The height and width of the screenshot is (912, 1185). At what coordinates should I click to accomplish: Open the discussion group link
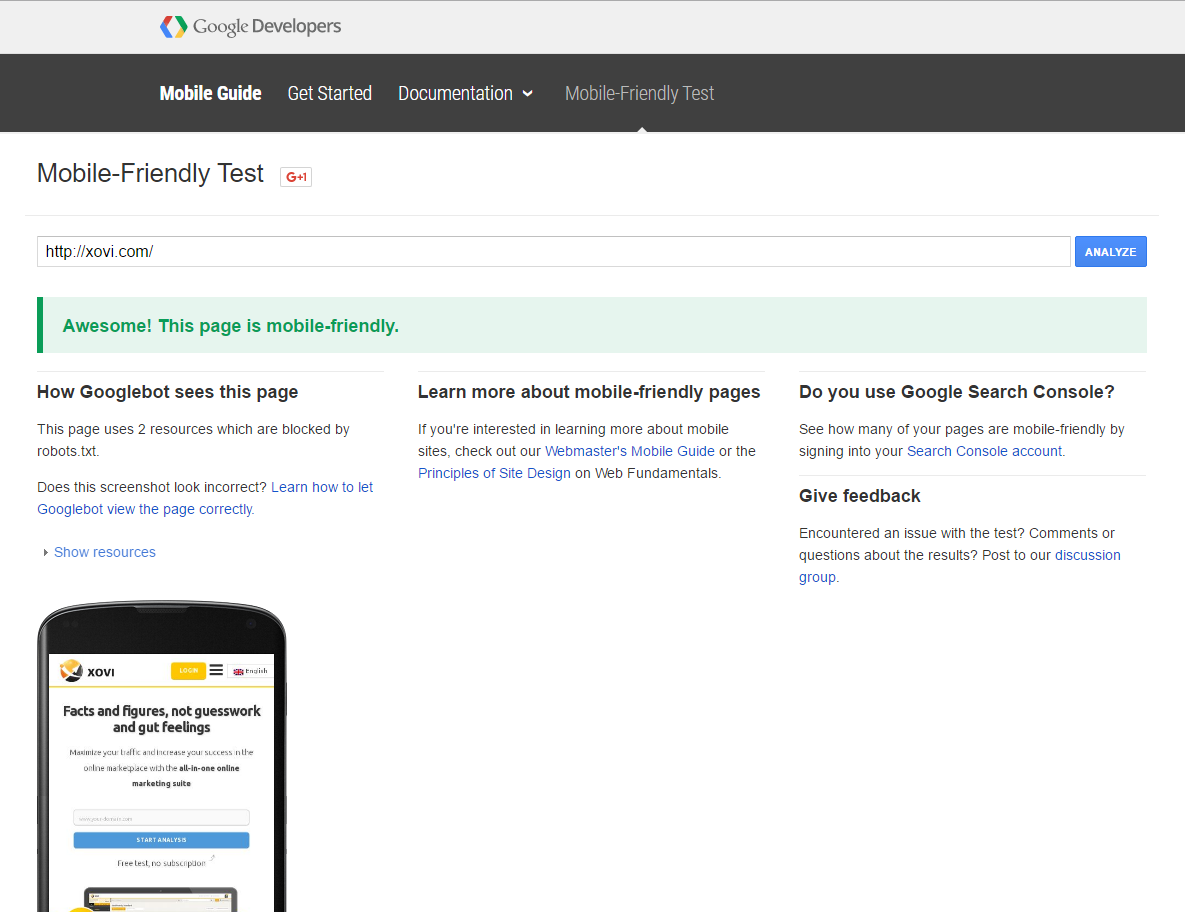960,566
